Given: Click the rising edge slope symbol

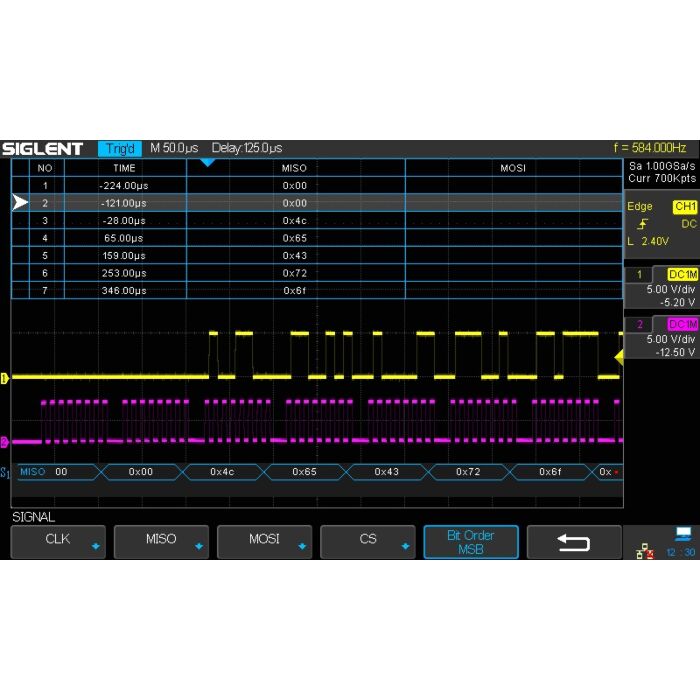Looking at the screenshot, I should (x=641, y=224).
